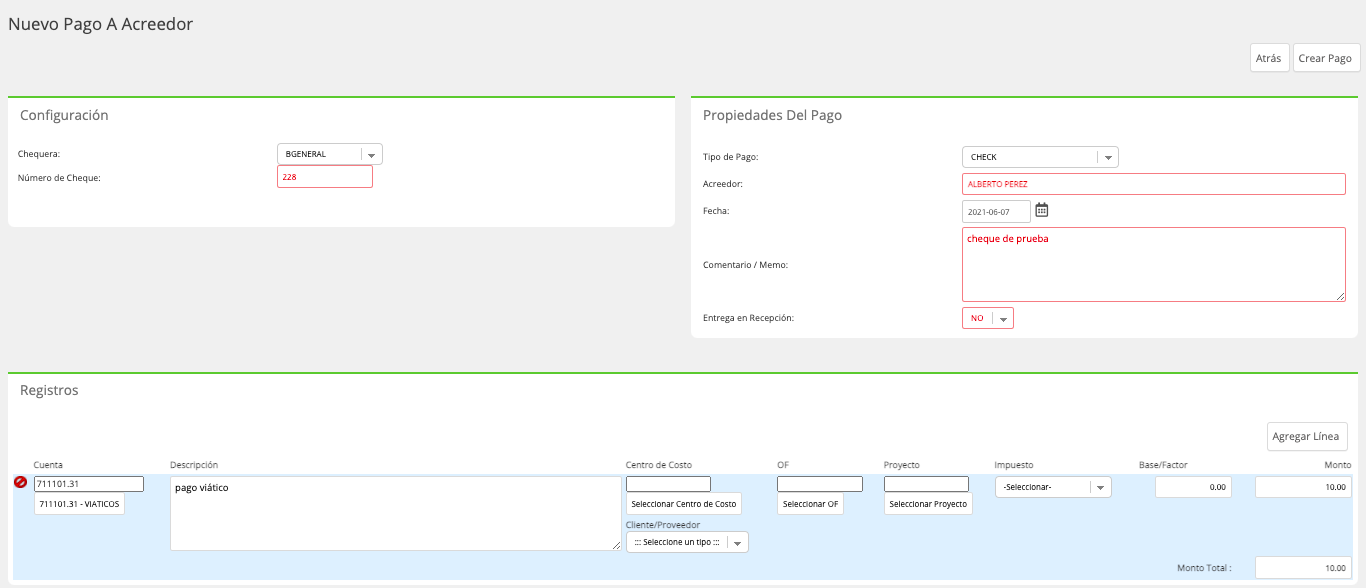Click the Seleccionar OF button
Viewport: 1366px width, 588px height.
point(810,504)
